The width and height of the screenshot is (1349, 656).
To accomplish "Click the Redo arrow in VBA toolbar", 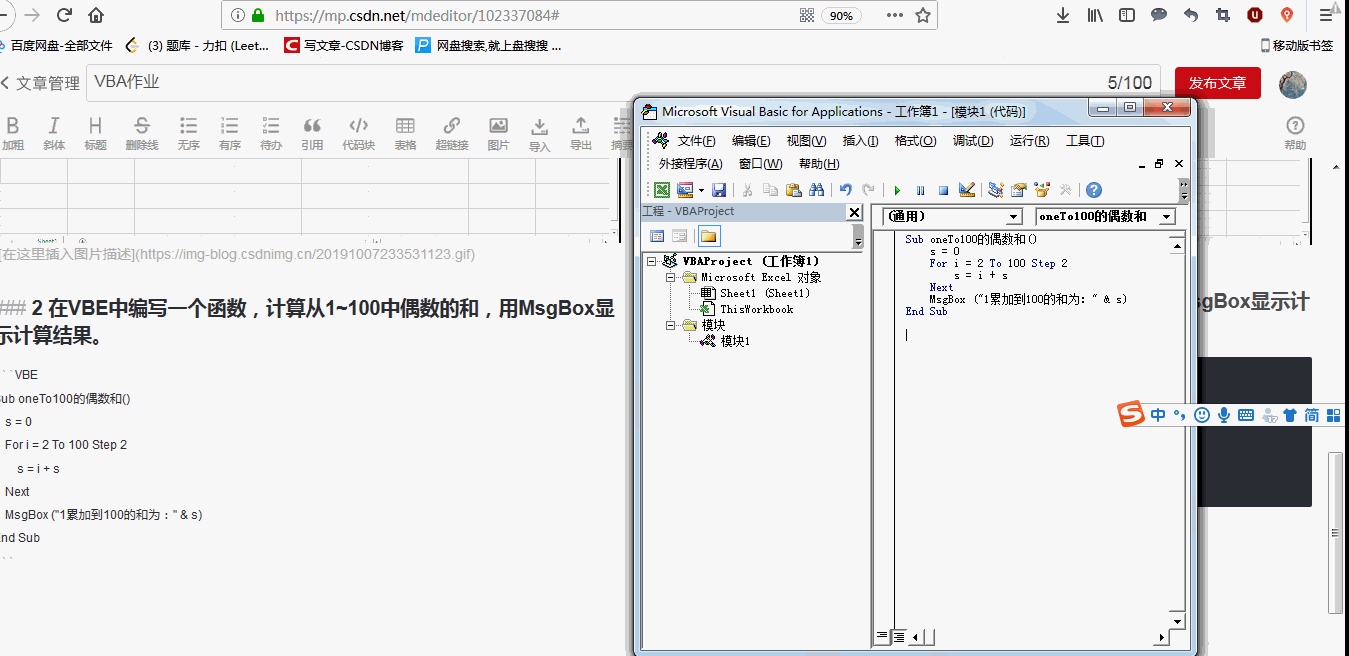I will [868, 190].
